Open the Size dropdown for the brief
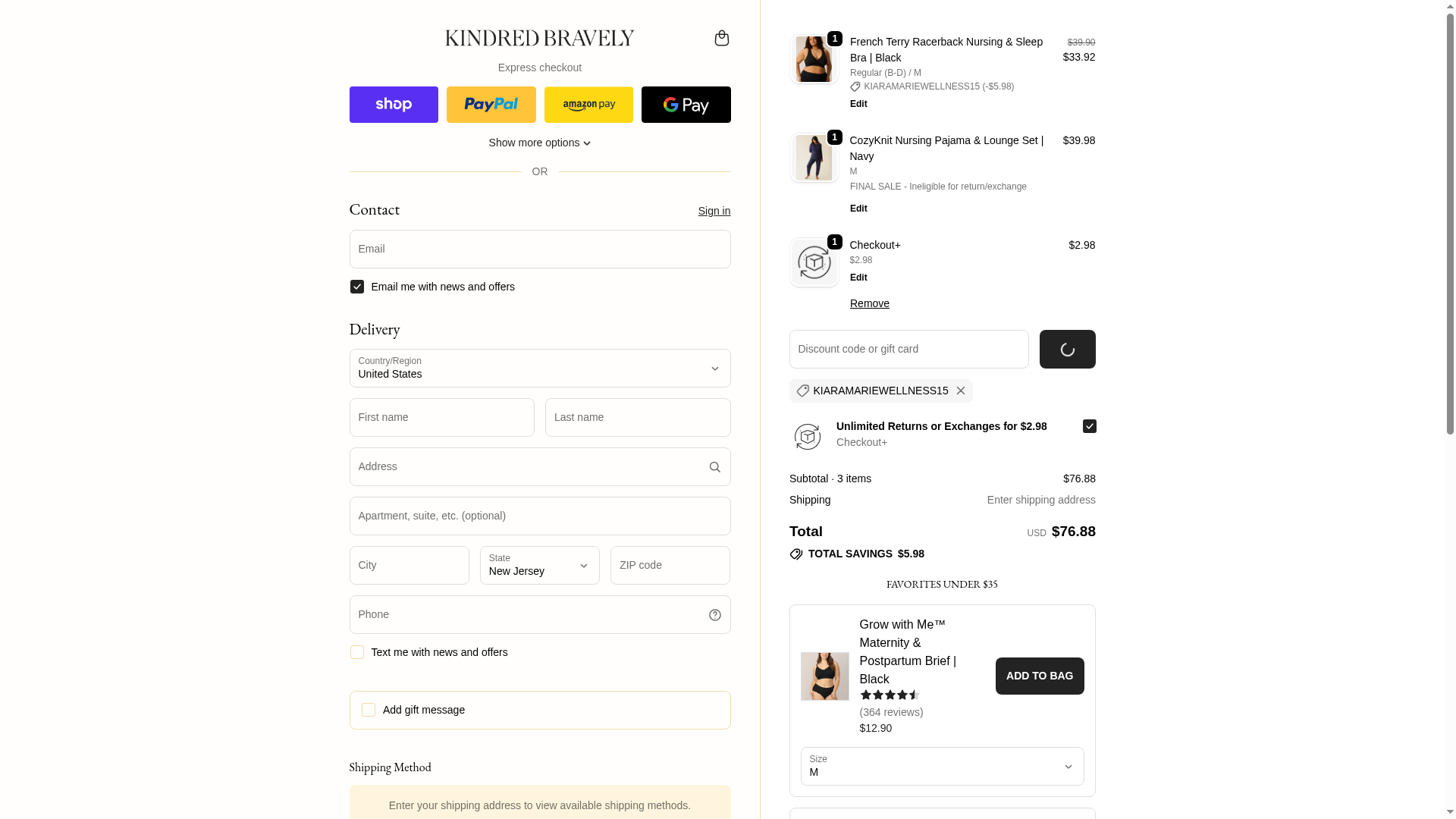The image size is (1456, 819). (942, 766)
